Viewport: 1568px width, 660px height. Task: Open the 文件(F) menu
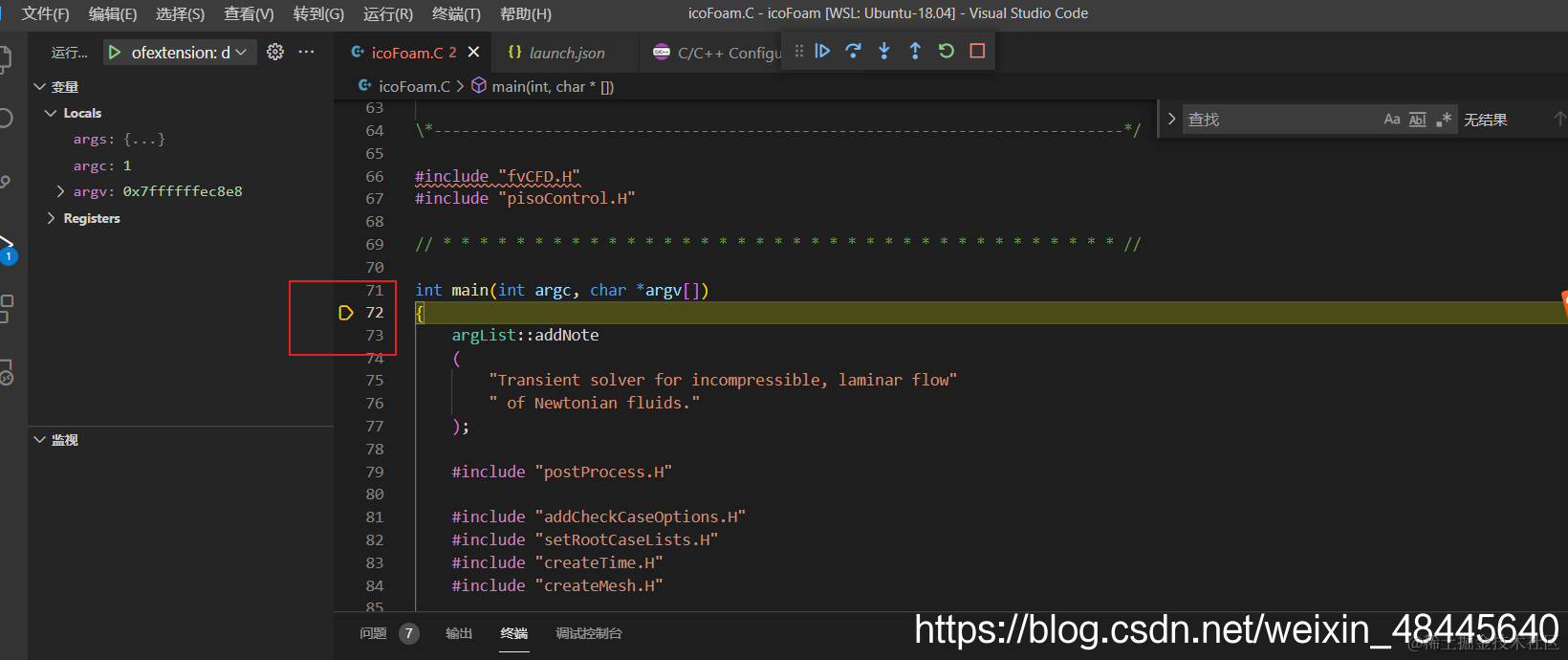coord(45,13)
